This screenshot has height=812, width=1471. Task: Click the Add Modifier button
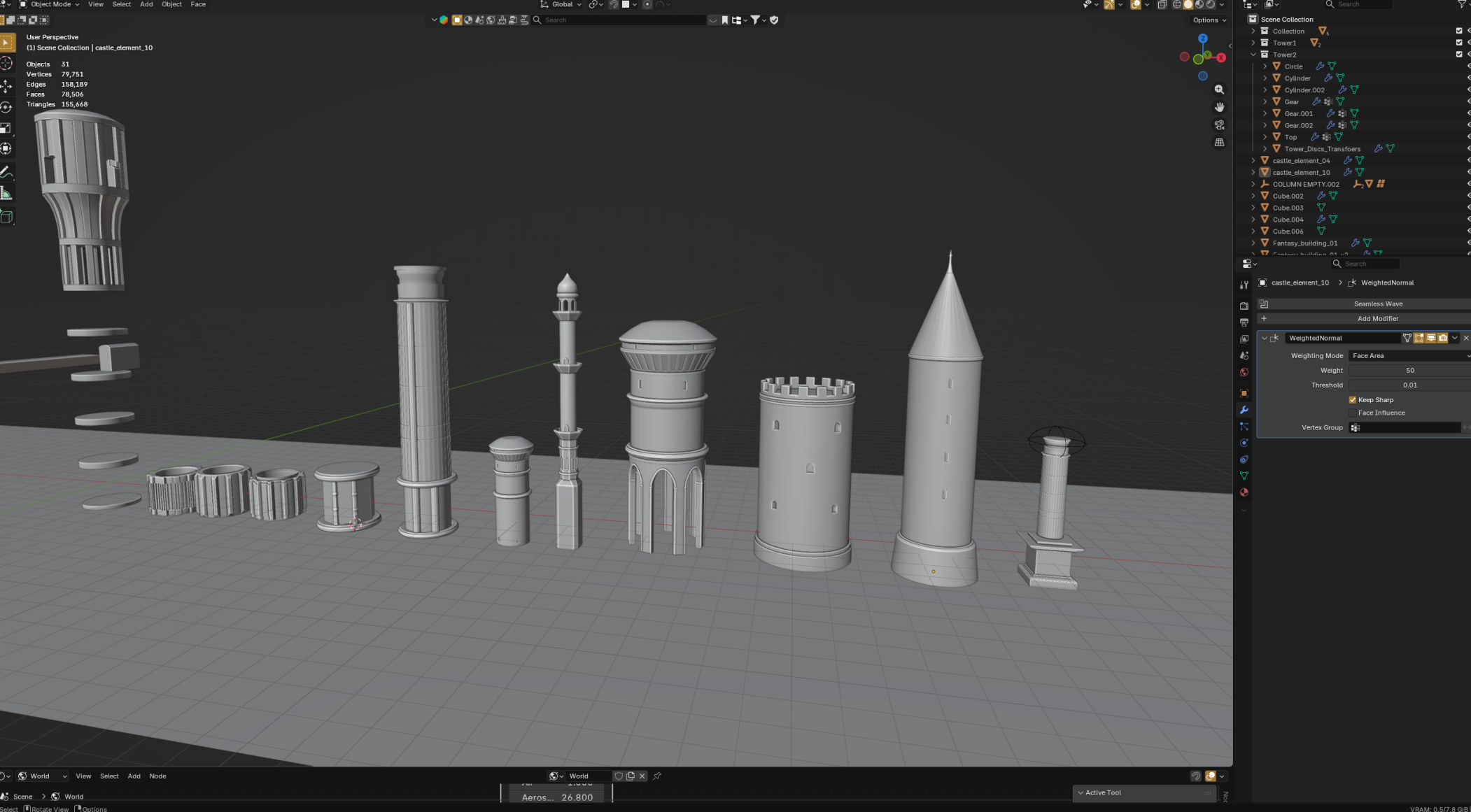pos(1377,319)
